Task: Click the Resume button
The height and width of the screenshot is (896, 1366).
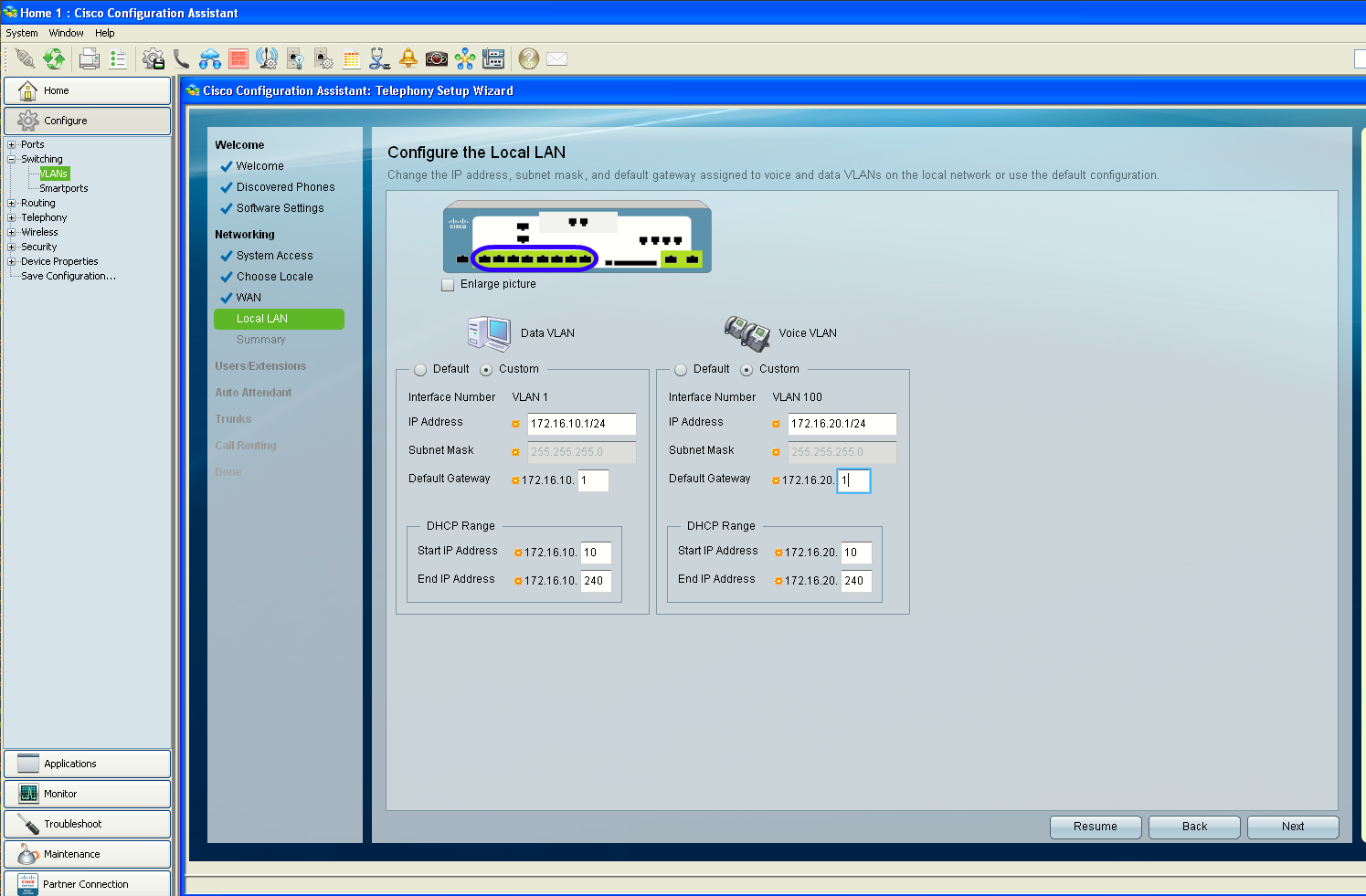Action: 1096,827
